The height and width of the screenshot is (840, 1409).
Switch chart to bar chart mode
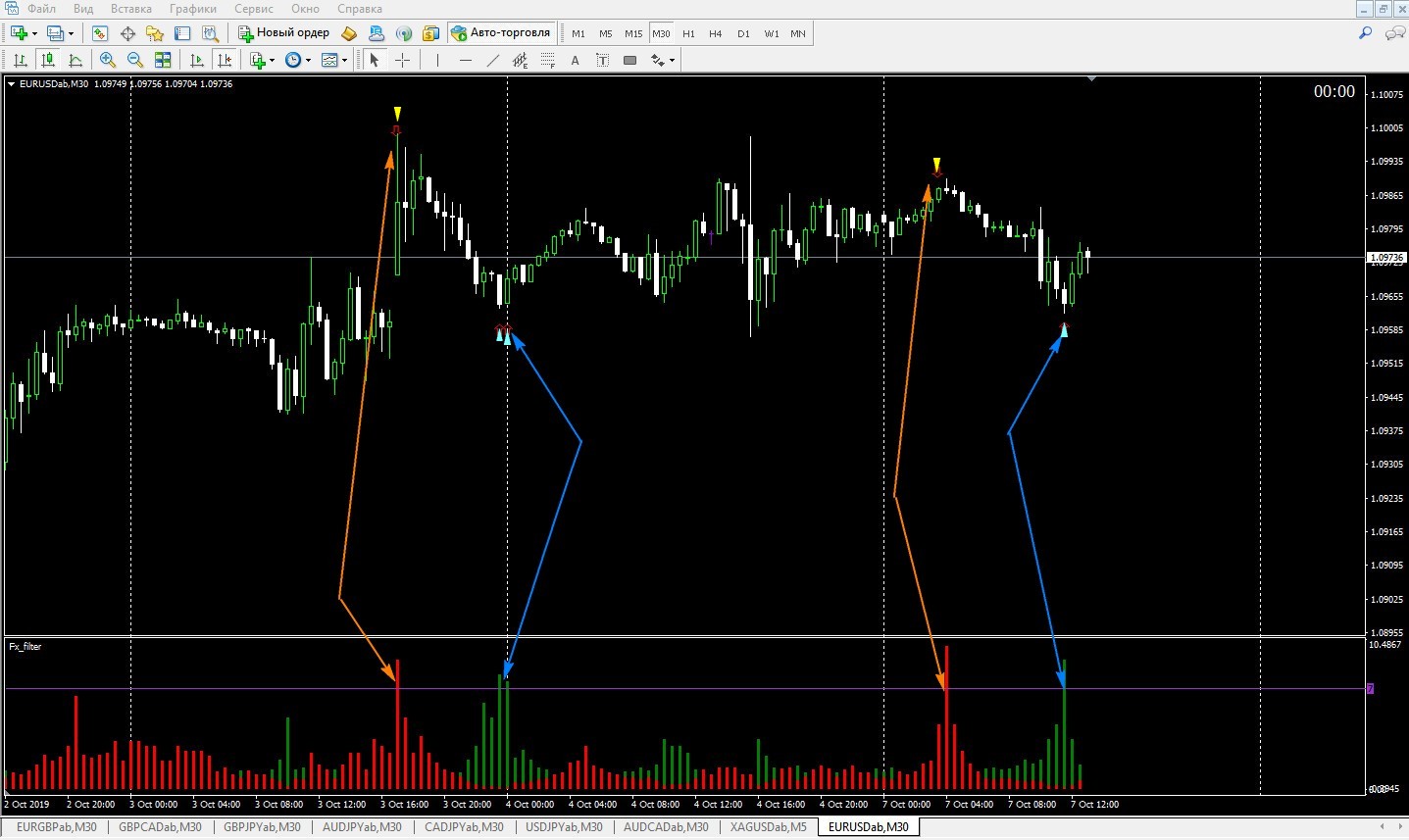(x=20, y=60)
